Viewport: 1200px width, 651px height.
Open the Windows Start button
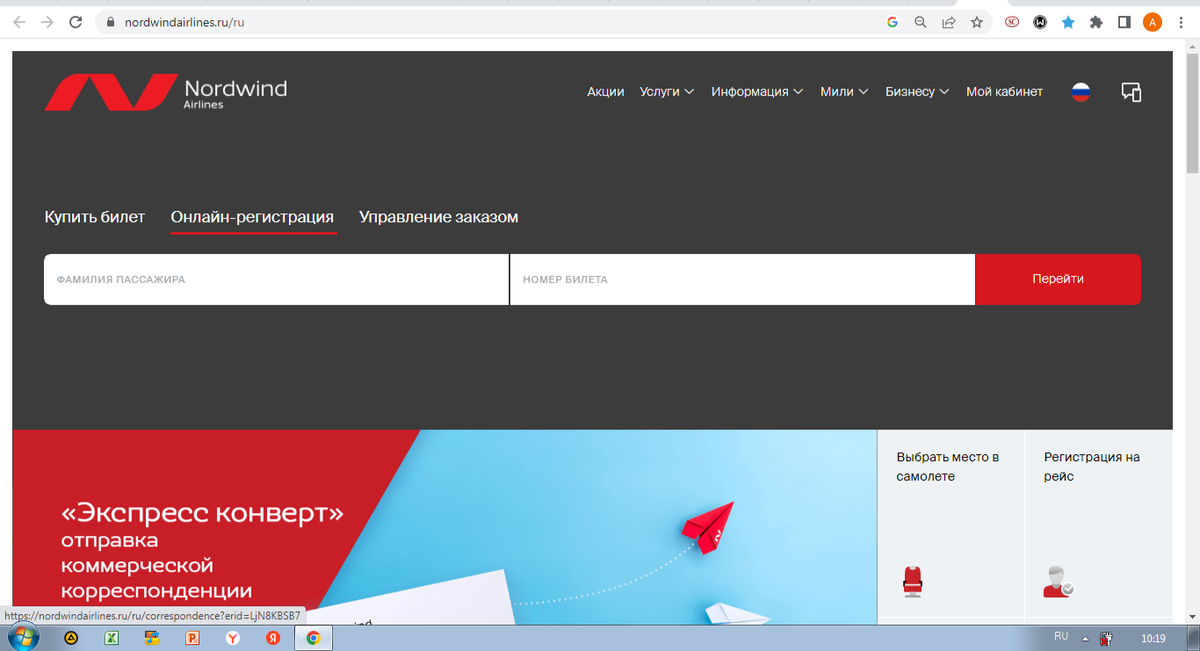pyautogui.click(x=22, y=637)
